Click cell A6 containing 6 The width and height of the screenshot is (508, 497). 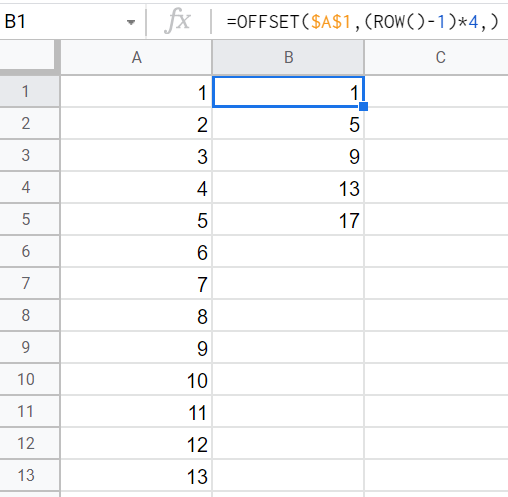(136, 251)
